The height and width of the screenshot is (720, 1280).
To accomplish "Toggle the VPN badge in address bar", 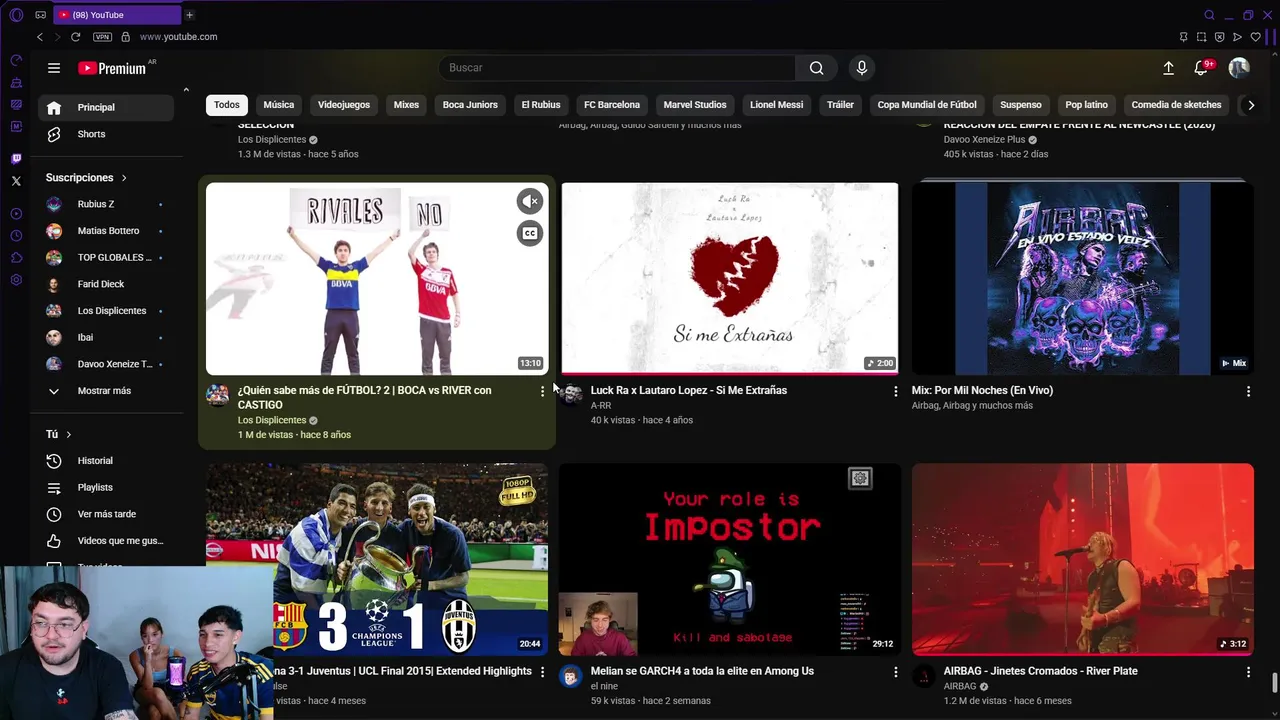I will (x=102, y=37).
